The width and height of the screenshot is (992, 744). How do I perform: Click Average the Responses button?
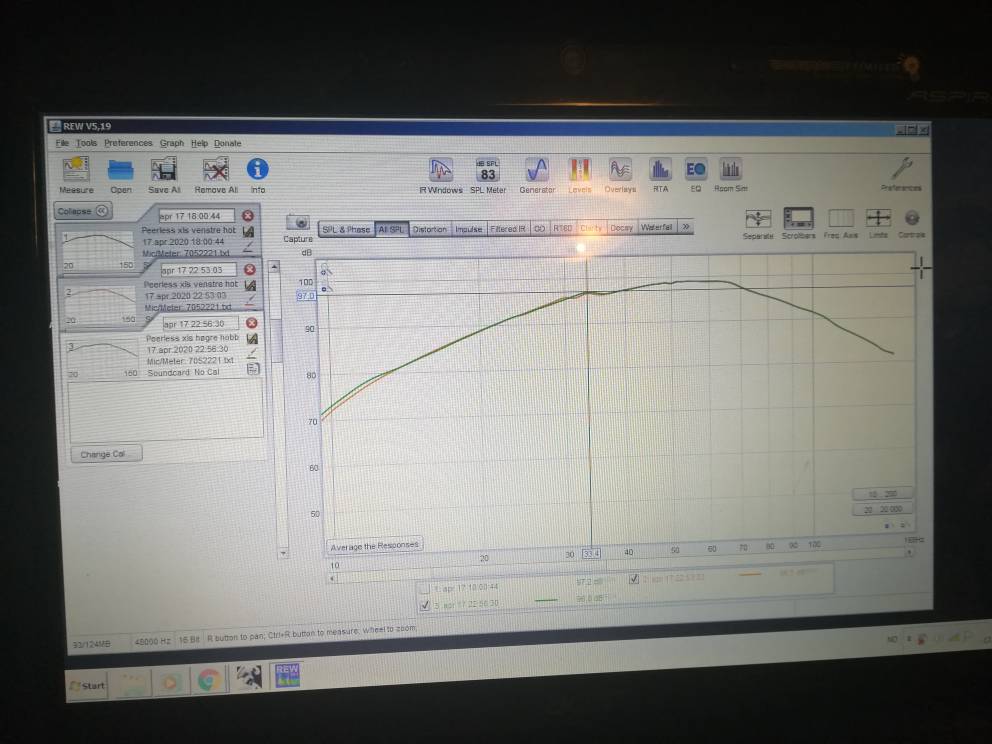[x=375, y=545]
